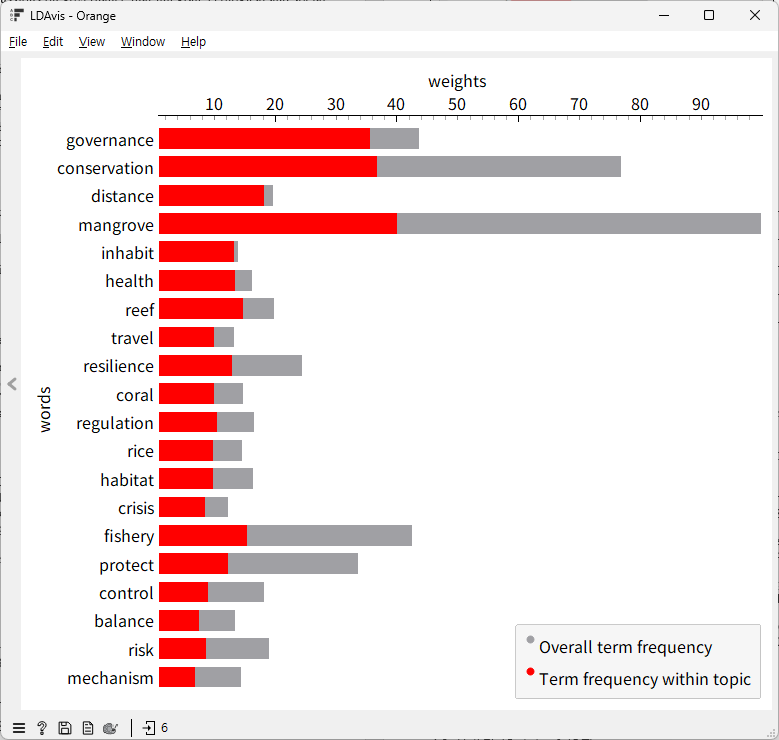The image size is (779, 740).
Task: Open the File menu
Action: [18, 42]
